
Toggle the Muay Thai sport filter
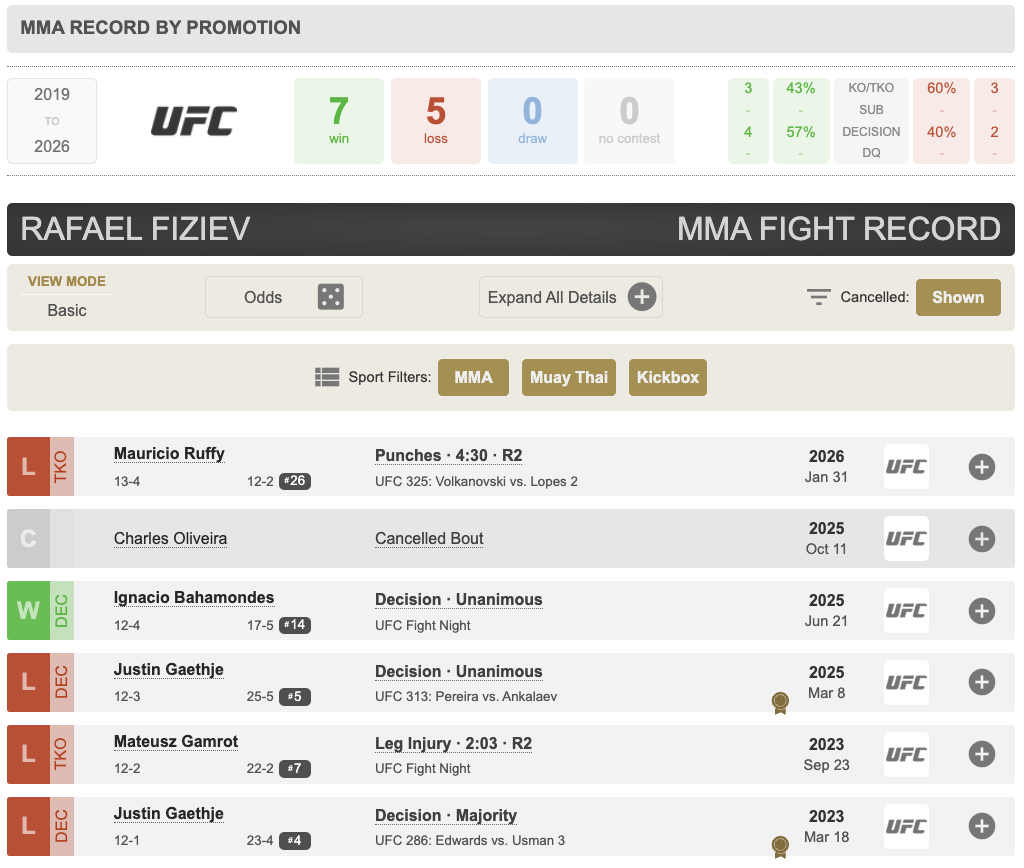568,377
